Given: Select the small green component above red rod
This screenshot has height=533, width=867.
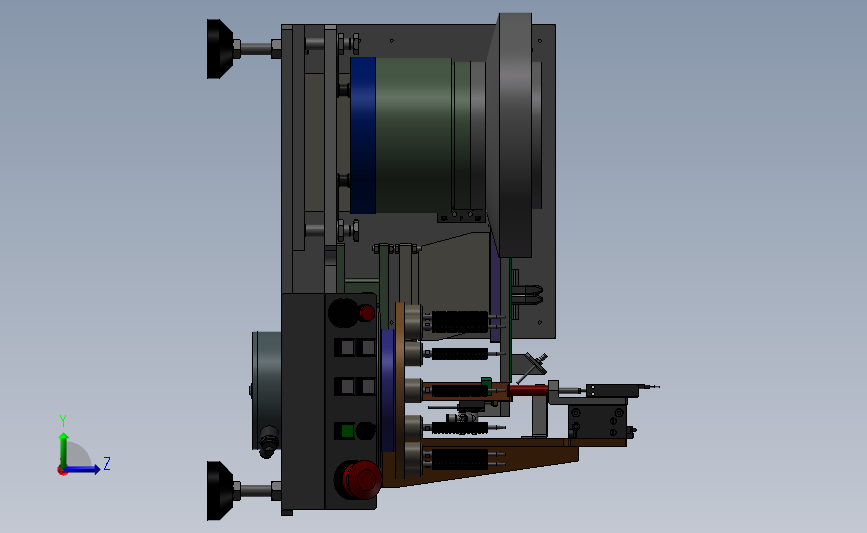Looking at the screenshot, I should [x=486, y=383].
